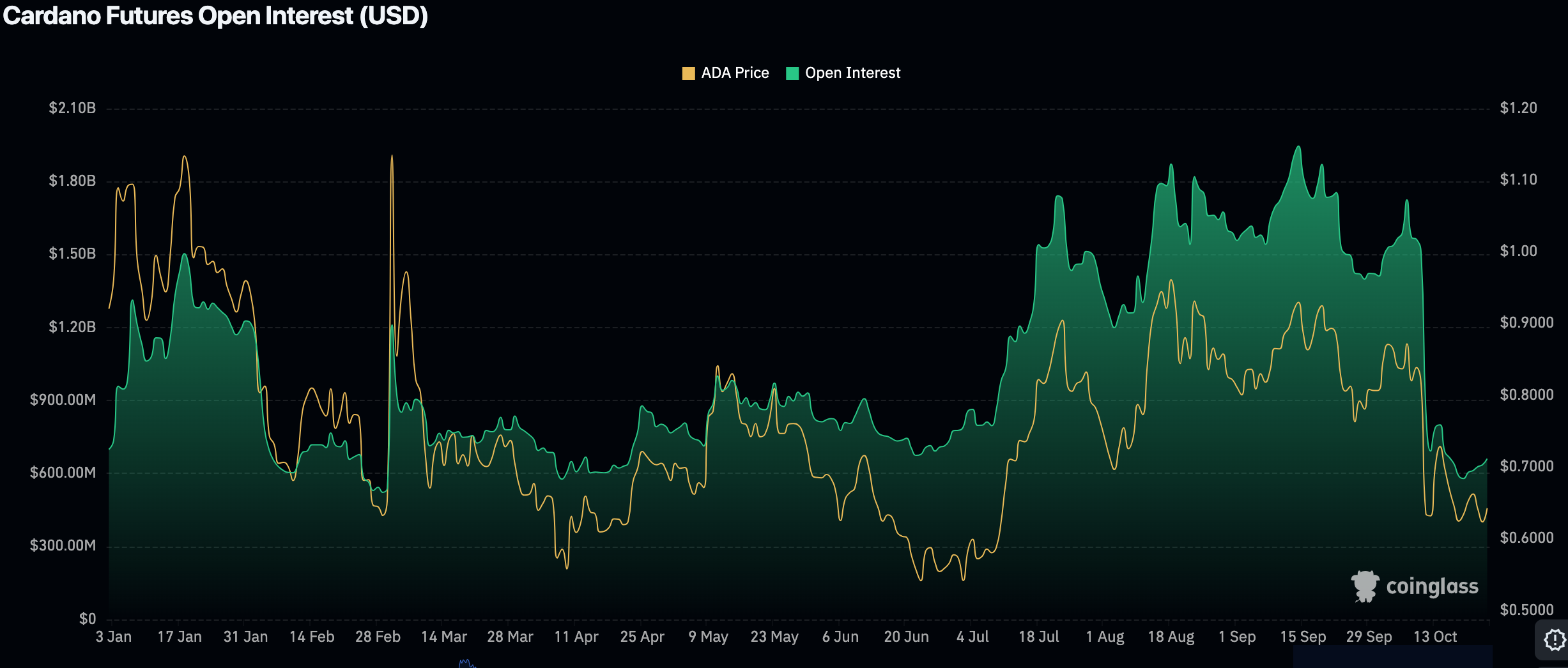Click the $1.20 label on right price axis
The image size is (1568, 668).
1518,108
